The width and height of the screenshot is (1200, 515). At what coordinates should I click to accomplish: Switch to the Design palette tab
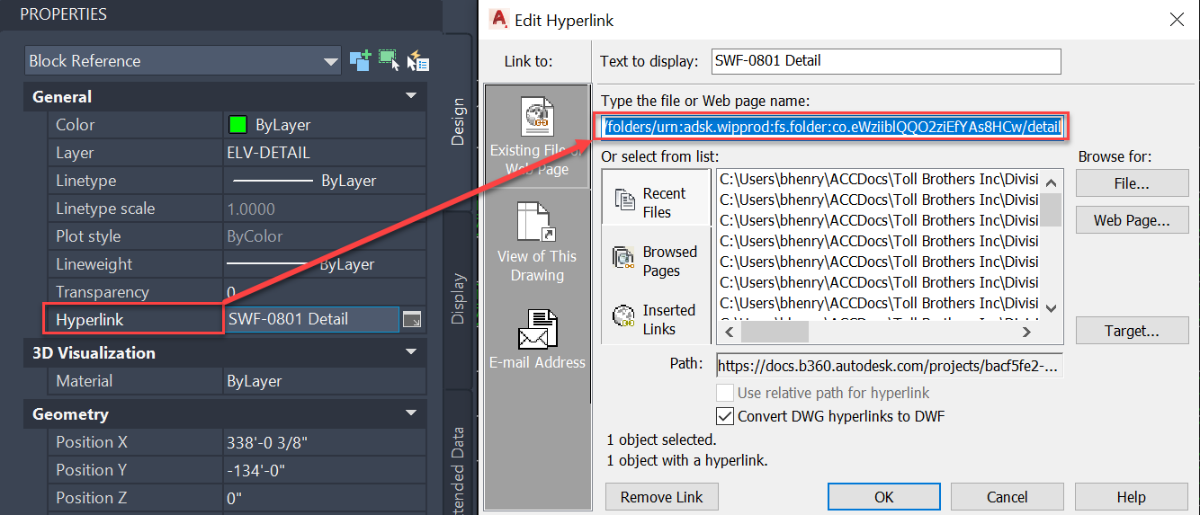click(458, 121)
